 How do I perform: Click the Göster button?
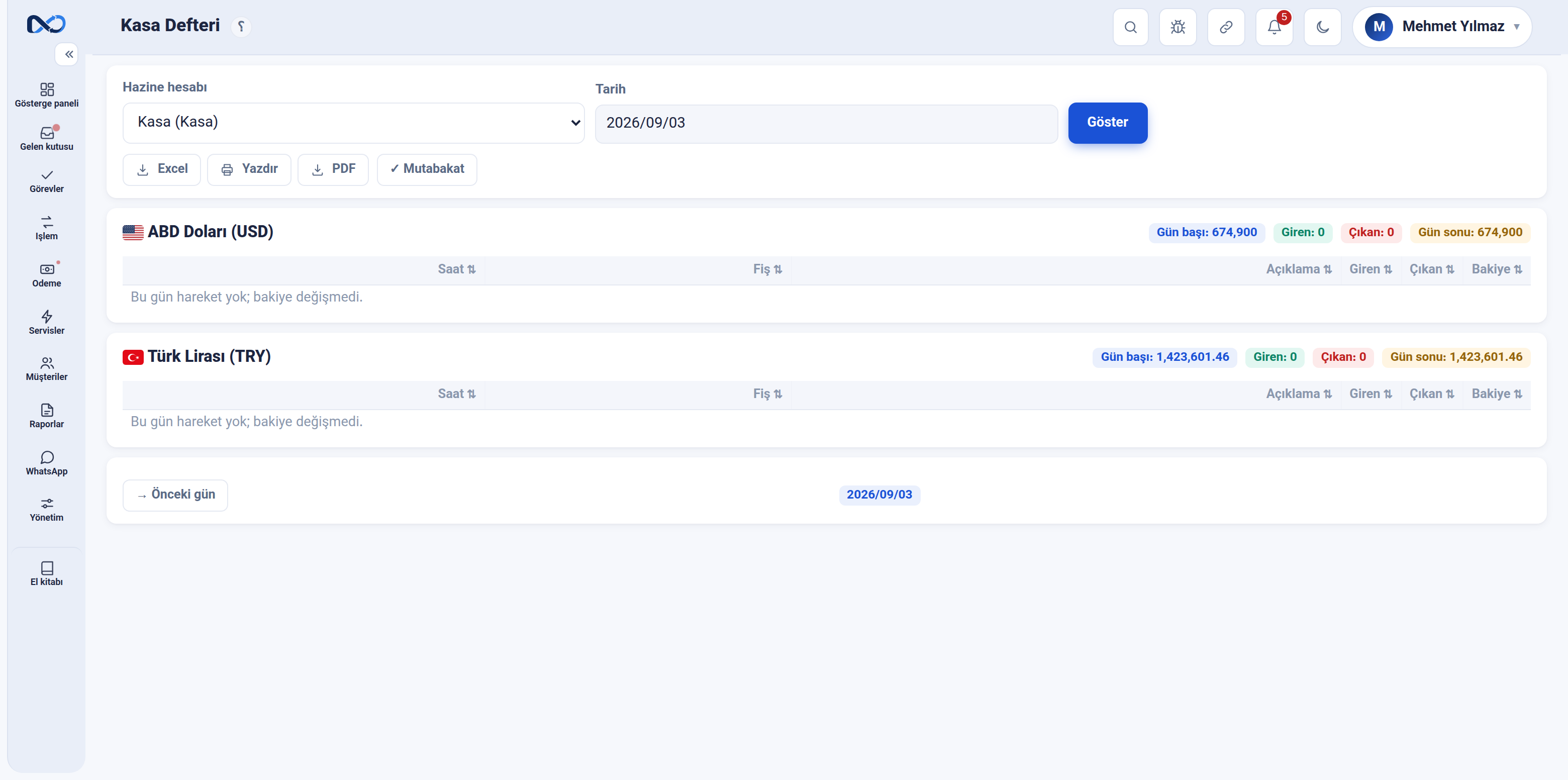pyautogui.click(x=1108, y=123)
